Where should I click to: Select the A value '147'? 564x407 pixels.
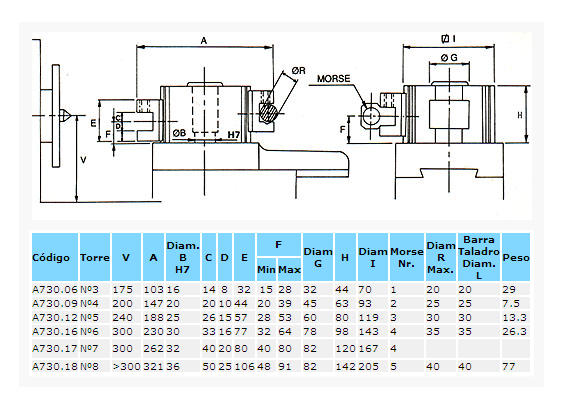[154, 303]
